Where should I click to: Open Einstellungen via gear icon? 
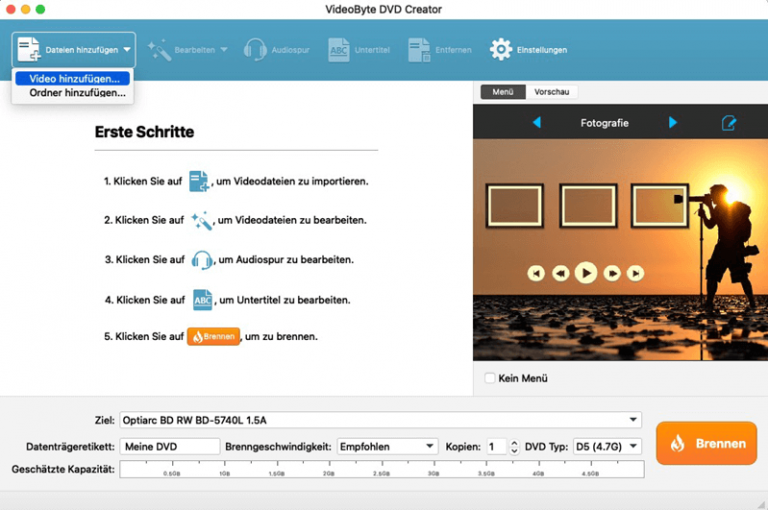tap(501, 49)
